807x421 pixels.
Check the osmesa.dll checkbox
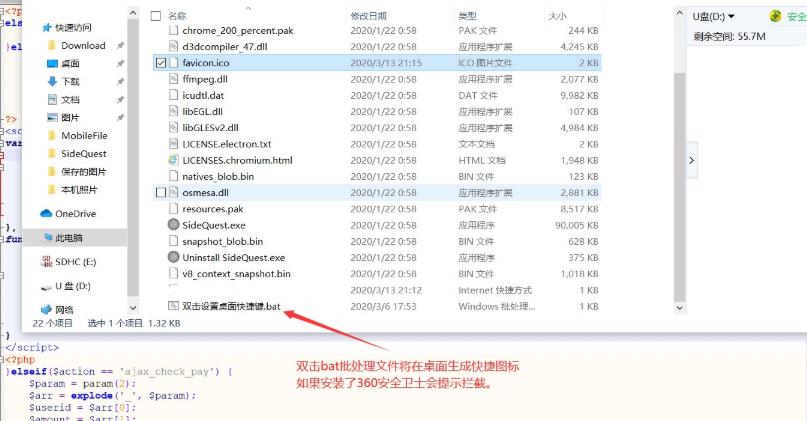point(161,192)
